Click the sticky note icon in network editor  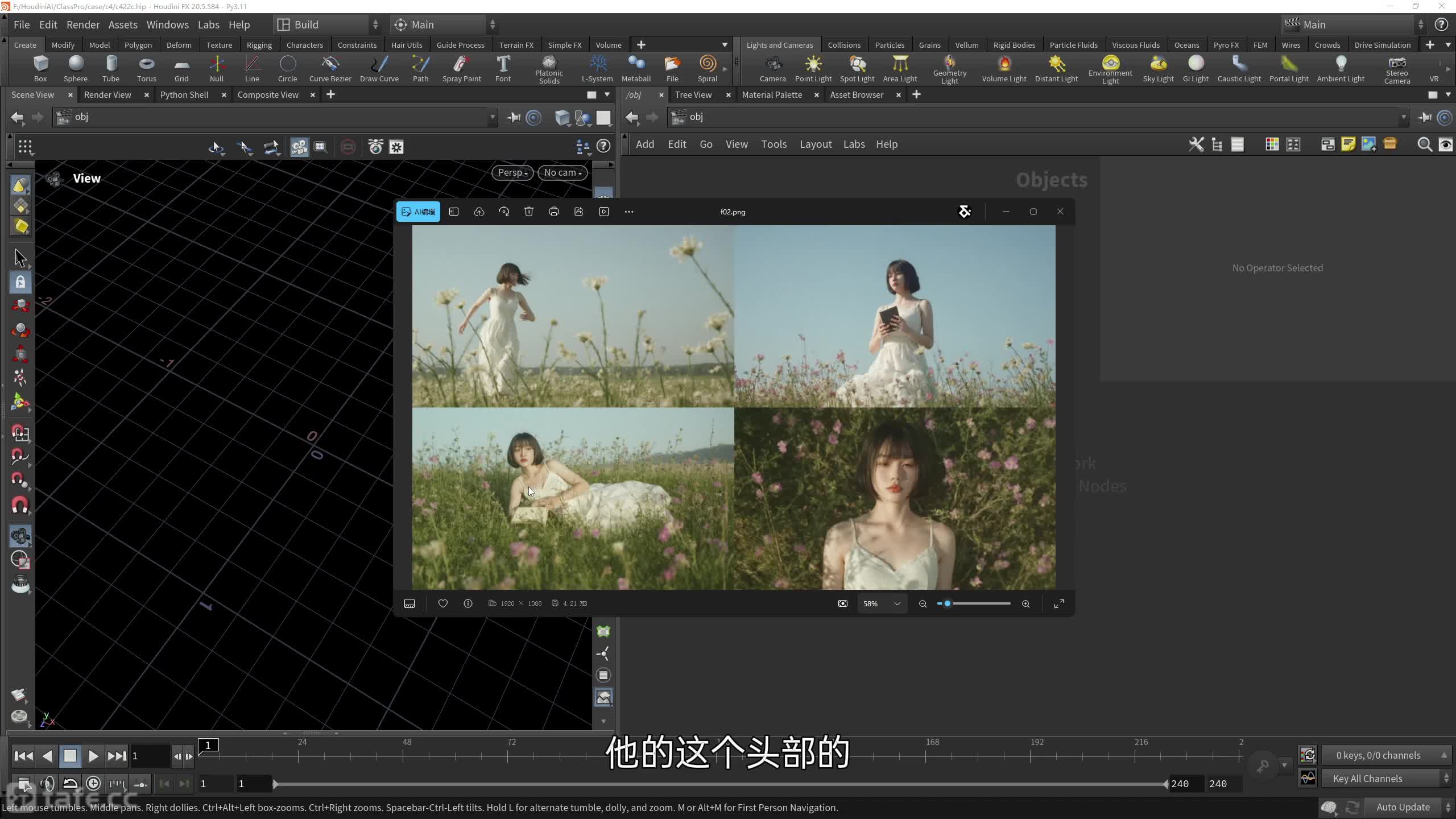click(x=1348, y=144)
